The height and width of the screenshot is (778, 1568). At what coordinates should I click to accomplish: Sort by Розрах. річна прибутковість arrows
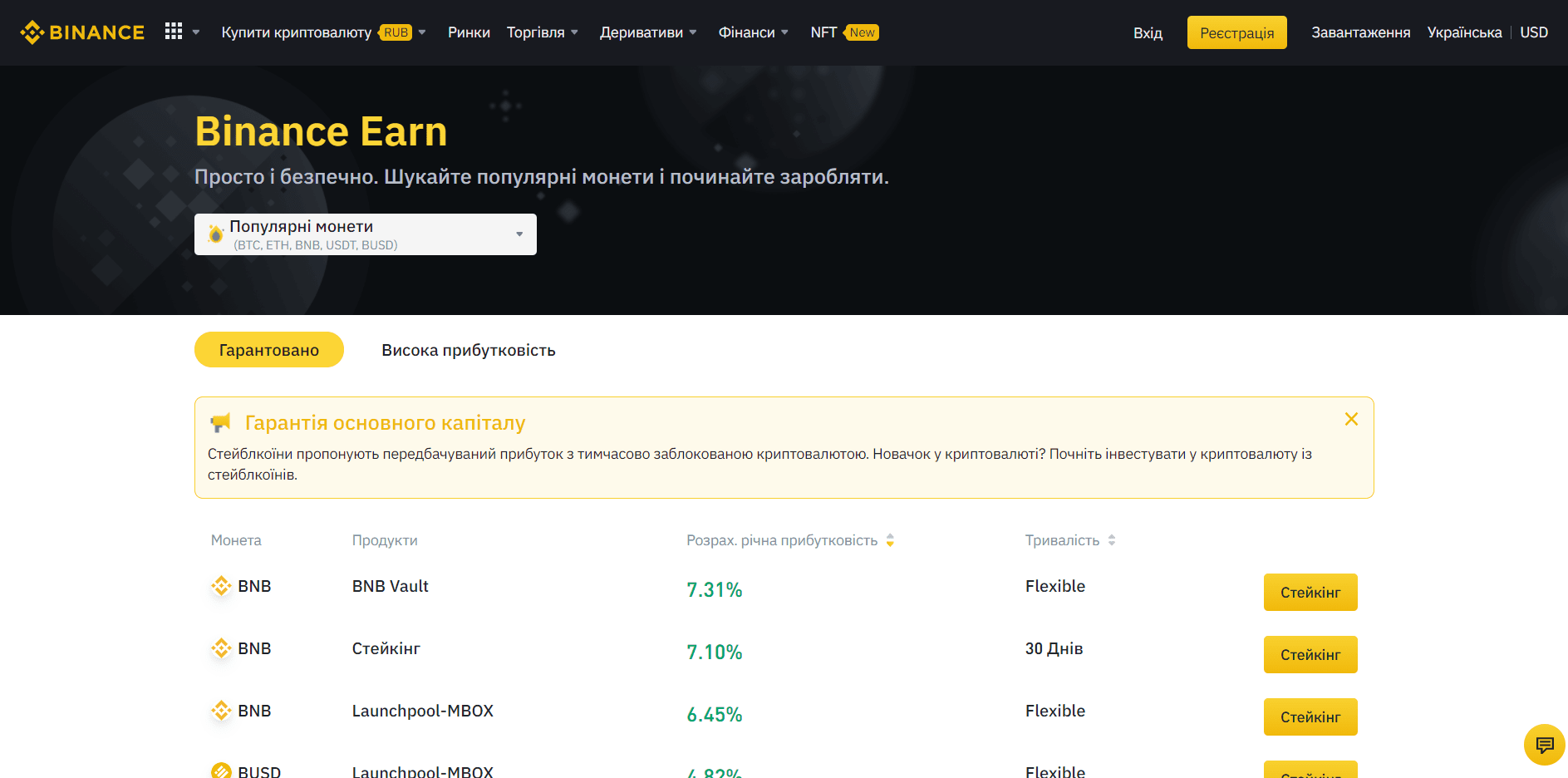[890, 540]
